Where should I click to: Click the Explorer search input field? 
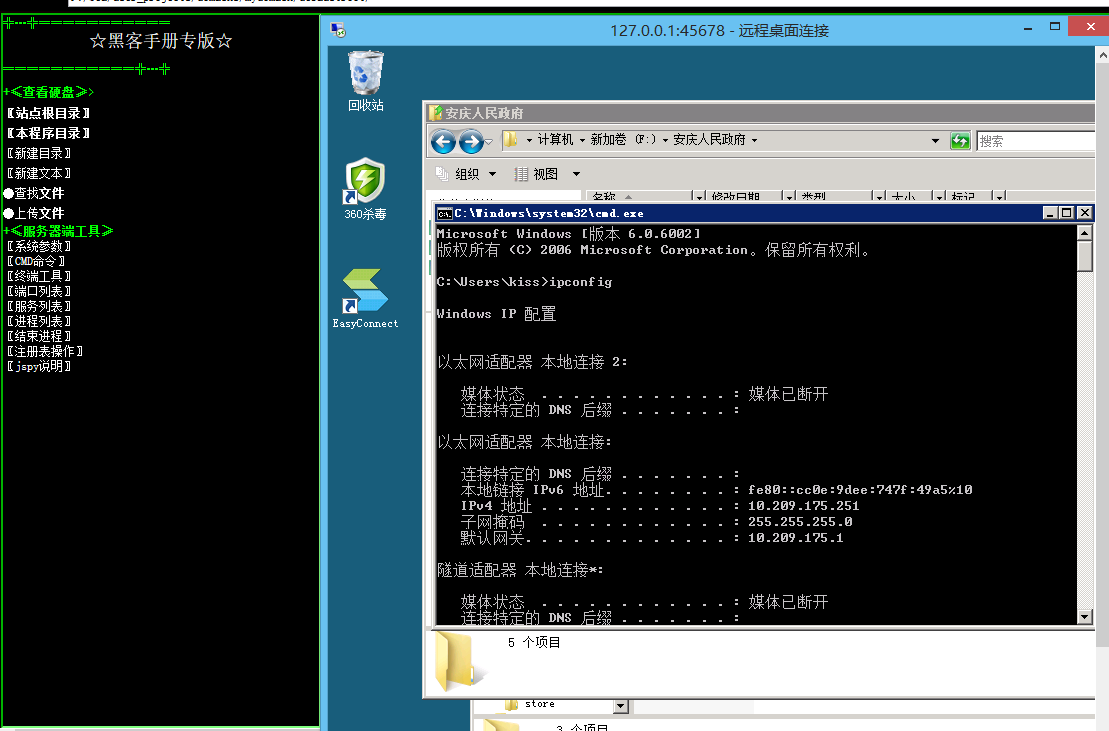pyautogui.click(x=1035, y=141)
